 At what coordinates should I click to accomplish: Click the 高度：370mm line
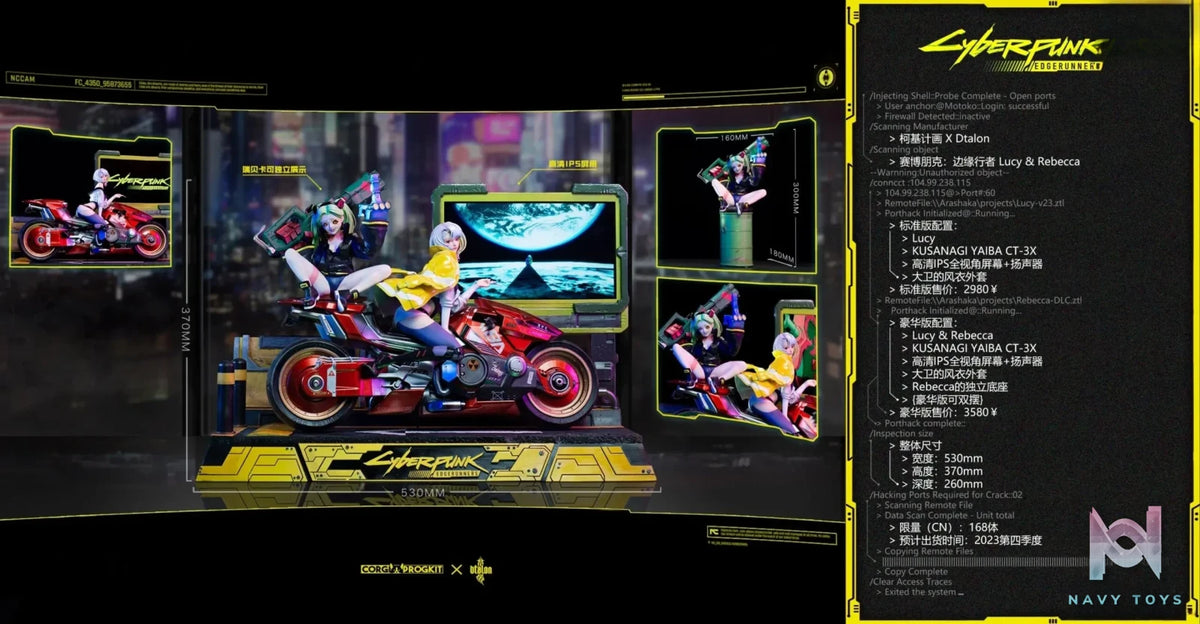coord(942,471)
